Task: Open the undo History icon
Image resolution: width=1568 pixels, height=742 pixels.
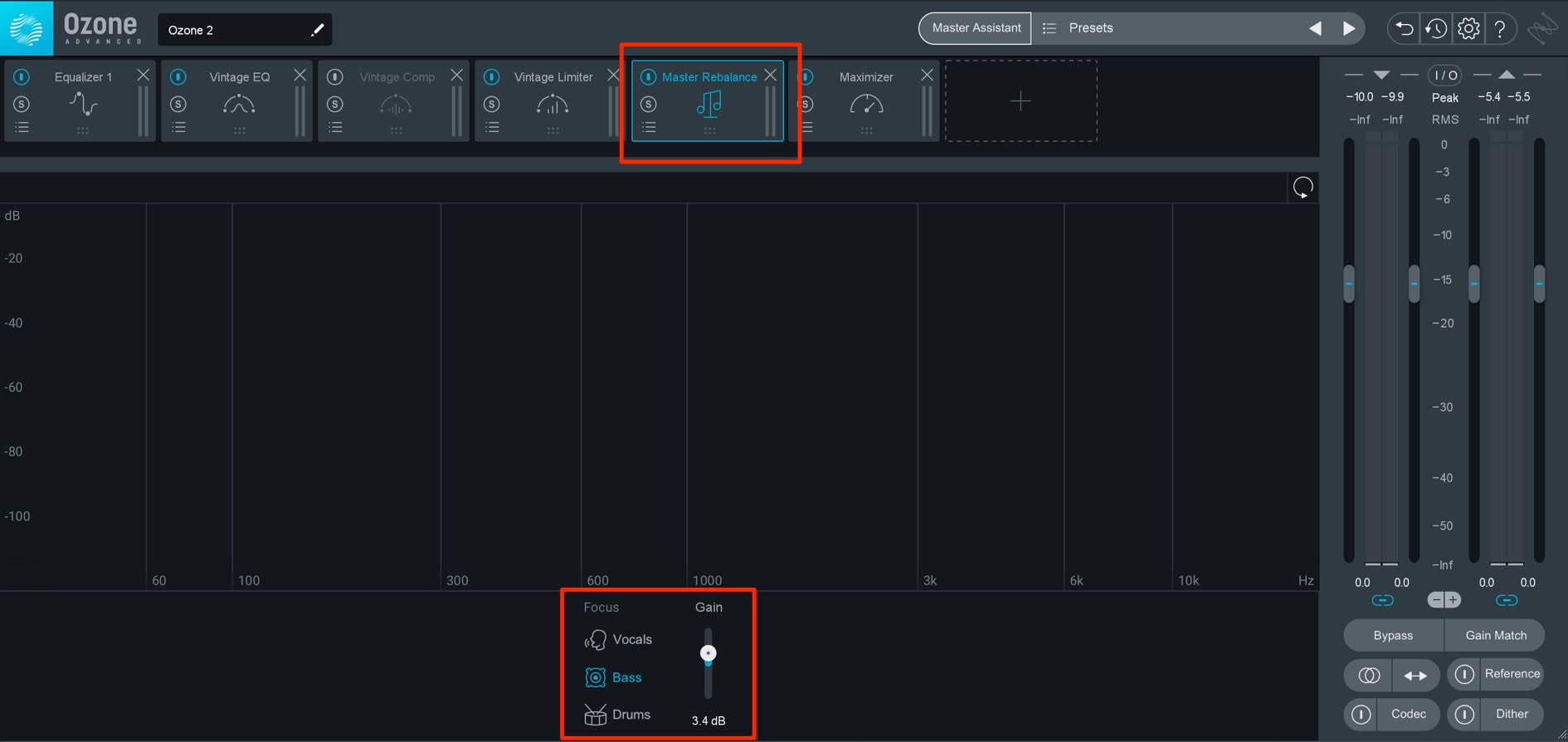Action: (1436, 28)
